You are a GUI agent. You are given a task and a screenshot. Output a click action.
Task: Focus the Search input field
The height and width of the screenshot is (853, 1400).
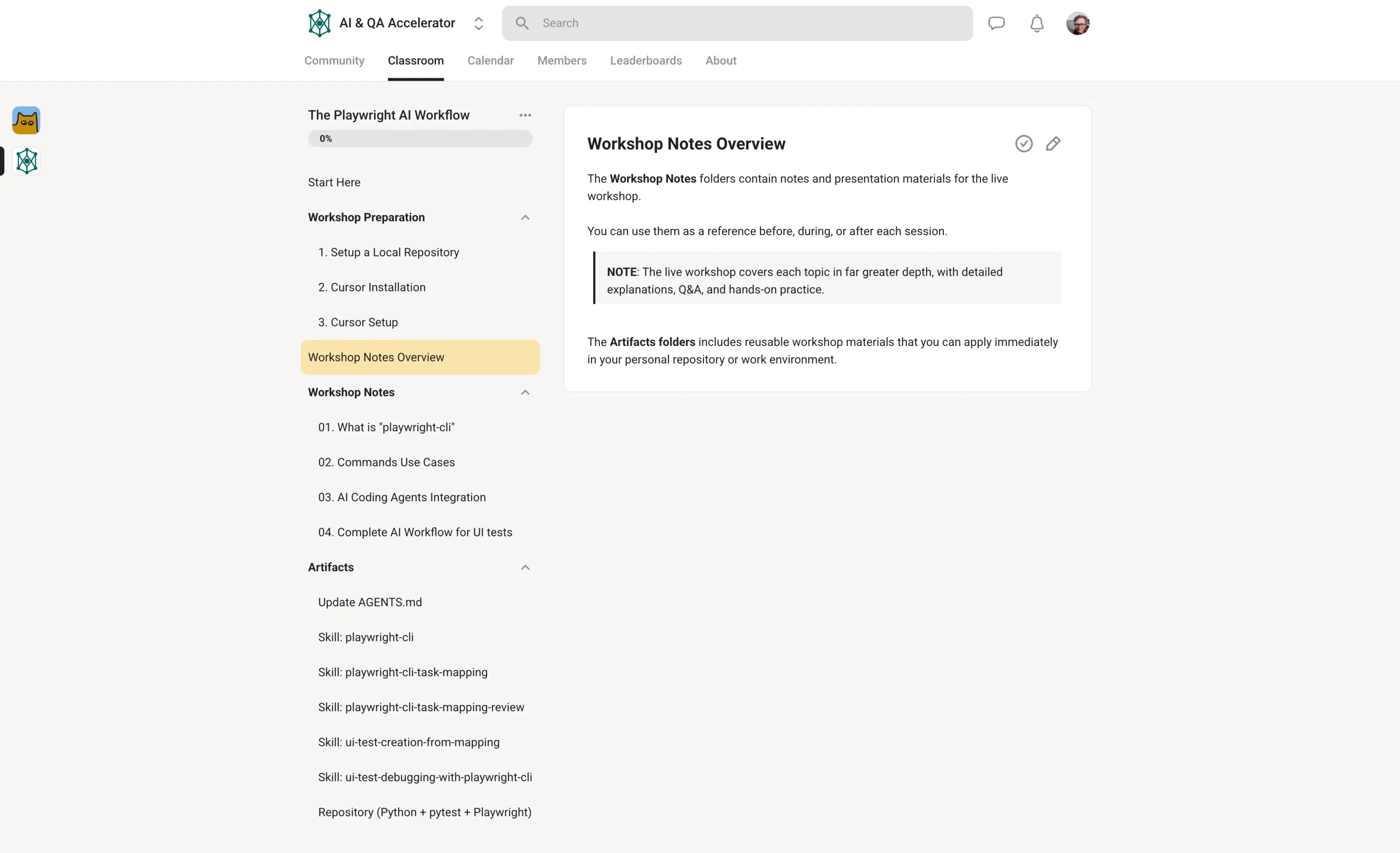pos(737,23)
